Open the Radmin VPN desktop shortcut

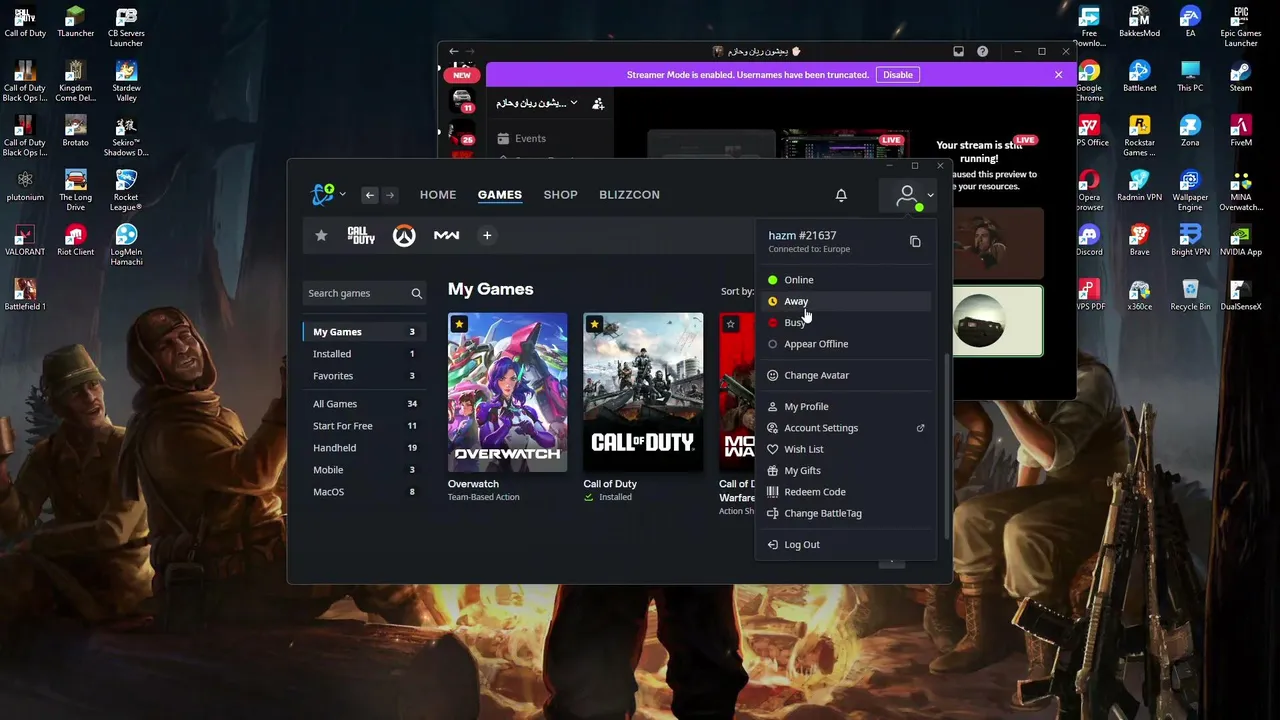click(1140, 186)
